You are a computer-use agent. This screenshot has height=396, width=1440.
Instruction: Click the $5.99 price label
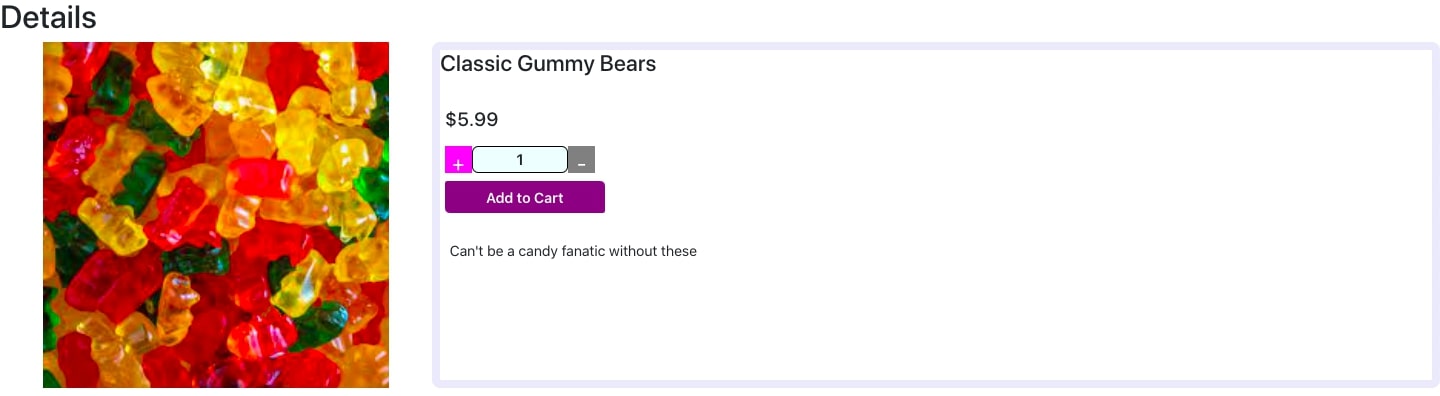click(472, 120)
